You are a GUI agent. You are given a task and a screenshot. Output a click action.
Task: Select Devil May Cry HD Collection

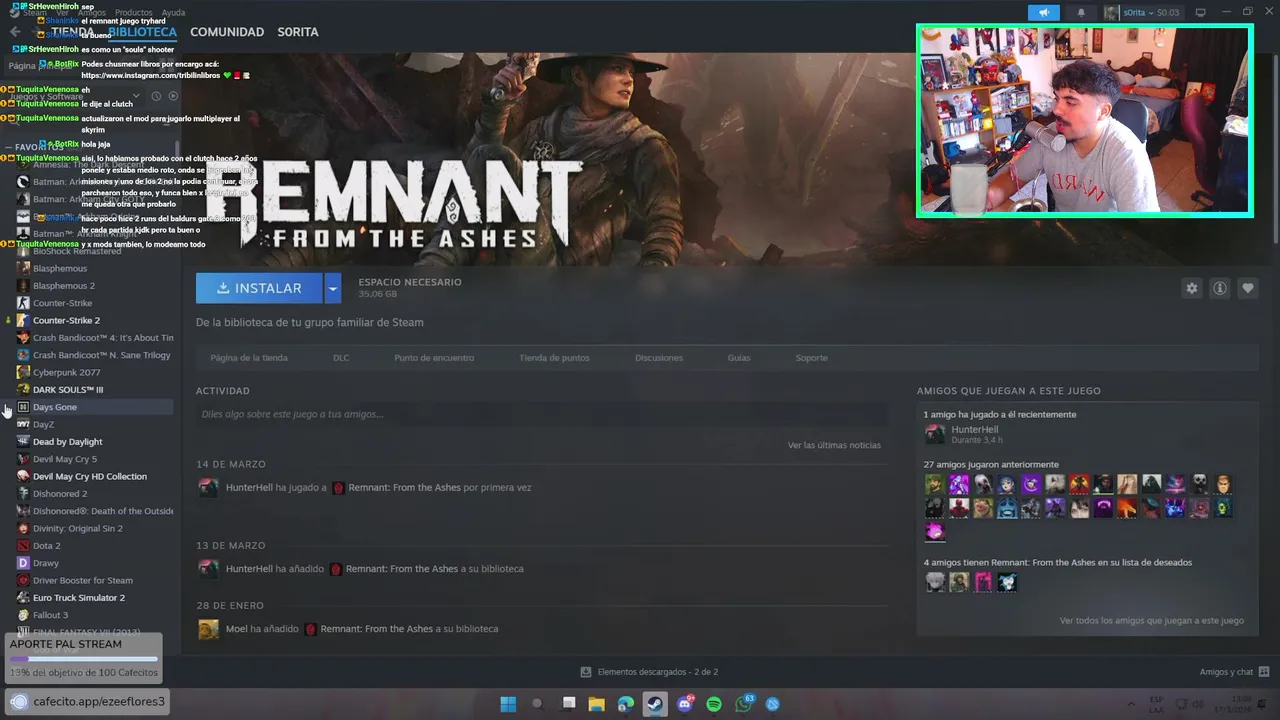click(94, 476)
